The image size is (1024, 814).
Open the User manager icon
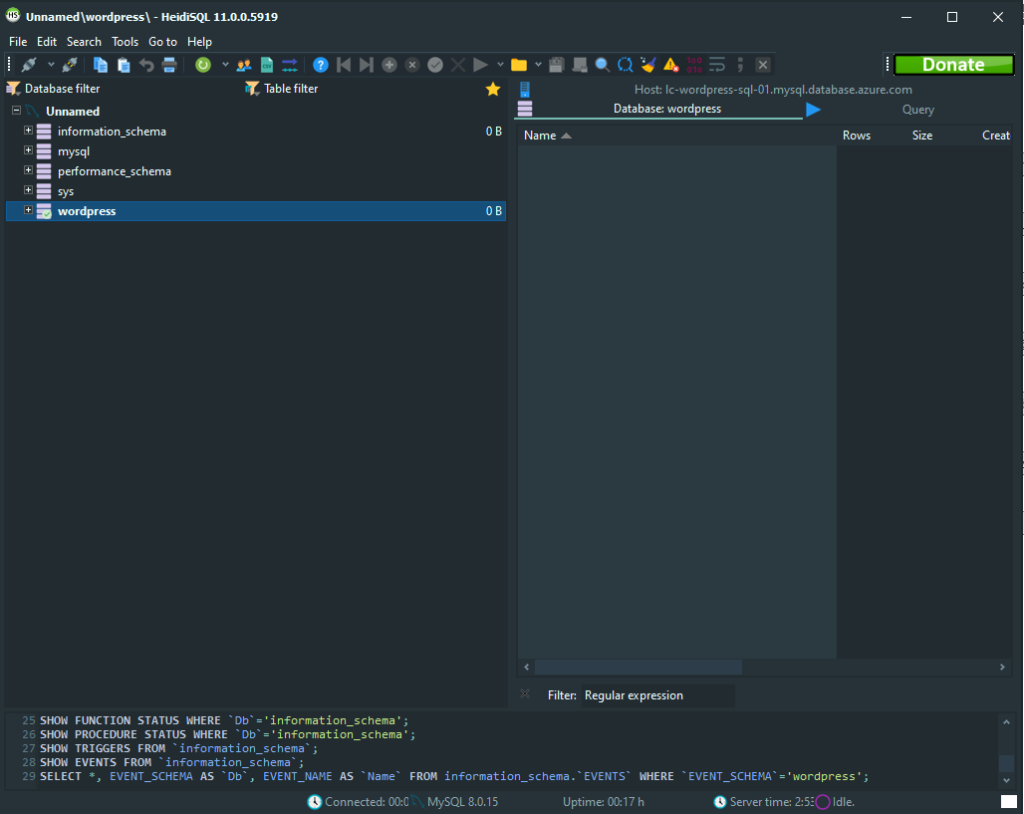point(244,65)
